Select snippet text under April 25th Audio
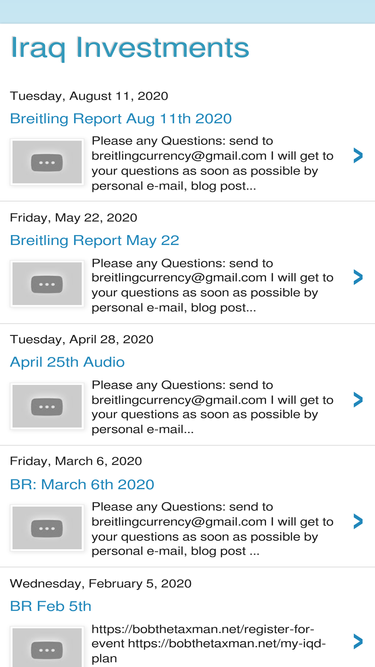This screenshot has height=667, width=375. coord(213,407)
